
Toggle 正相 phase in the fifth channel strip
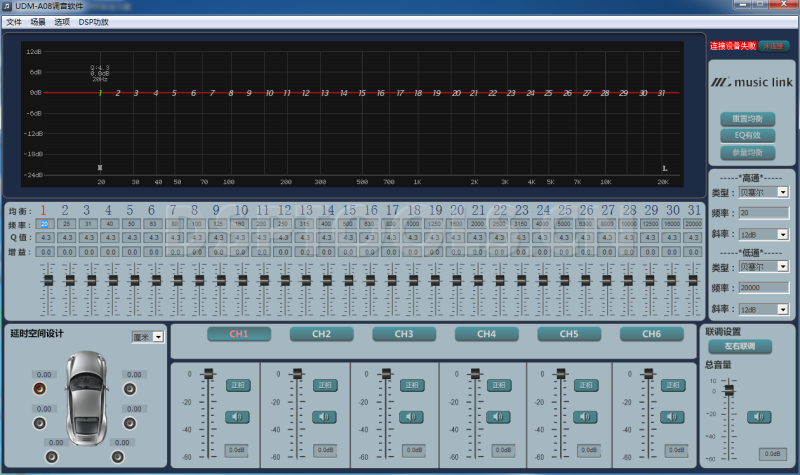tap(586, 385)
